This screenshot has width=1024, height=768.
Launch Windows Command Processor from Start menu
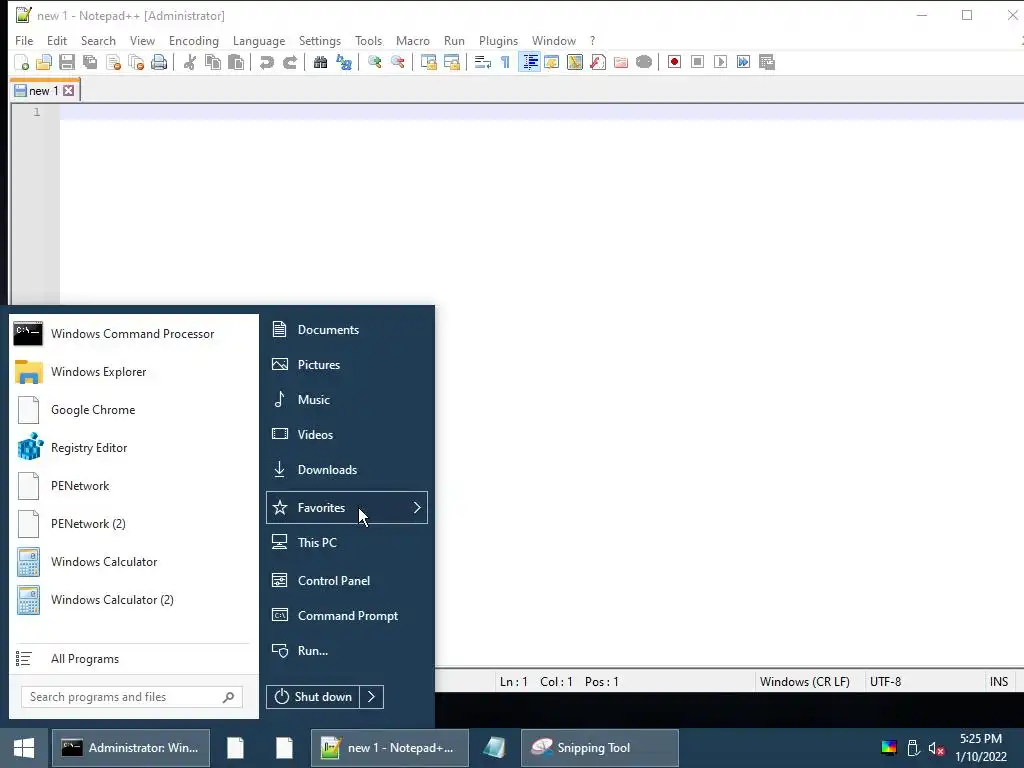point(133,334)
